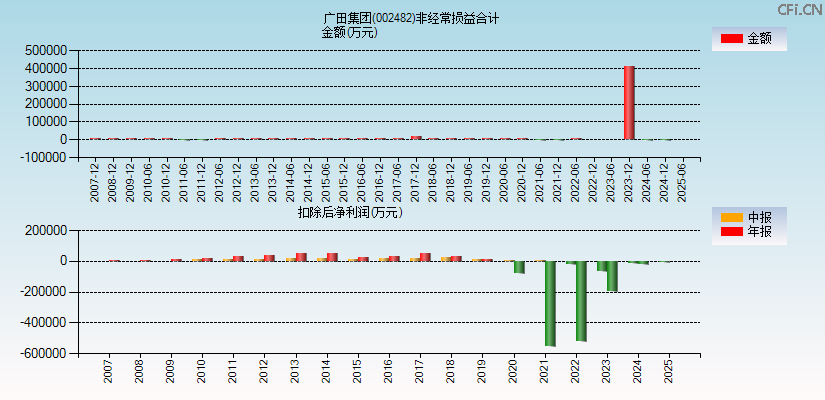
Task: Select the red 2014 annual bar
Action: point(333,257)
